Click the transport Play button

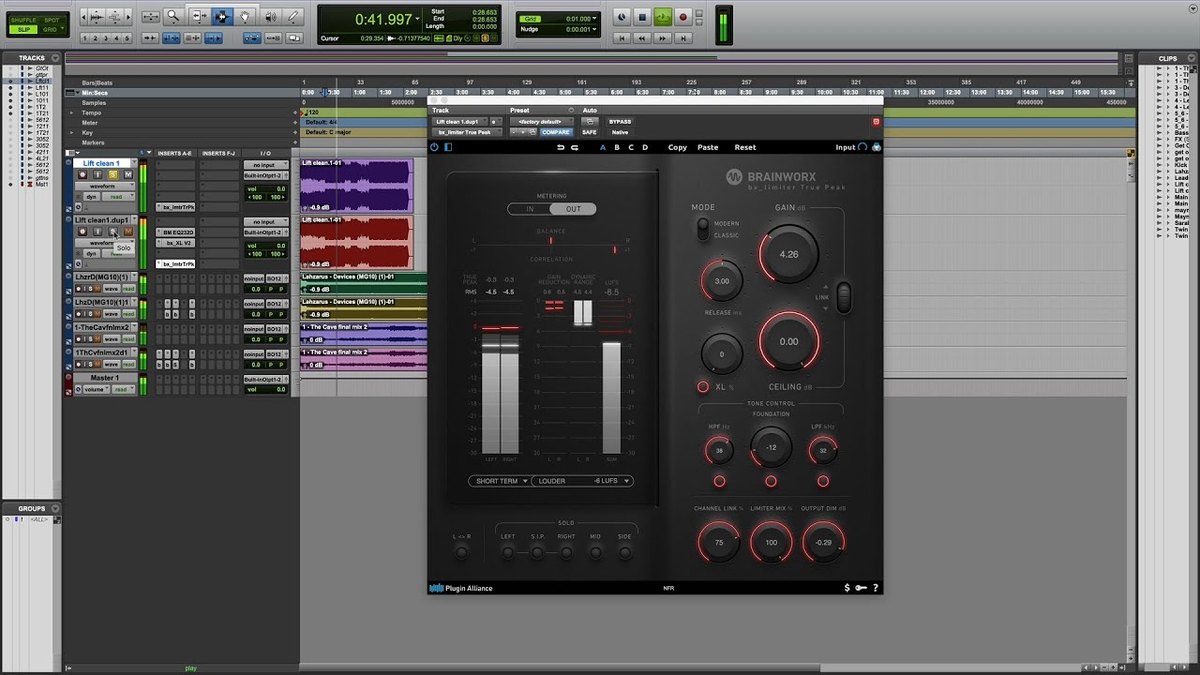click(x=663, y=17)
